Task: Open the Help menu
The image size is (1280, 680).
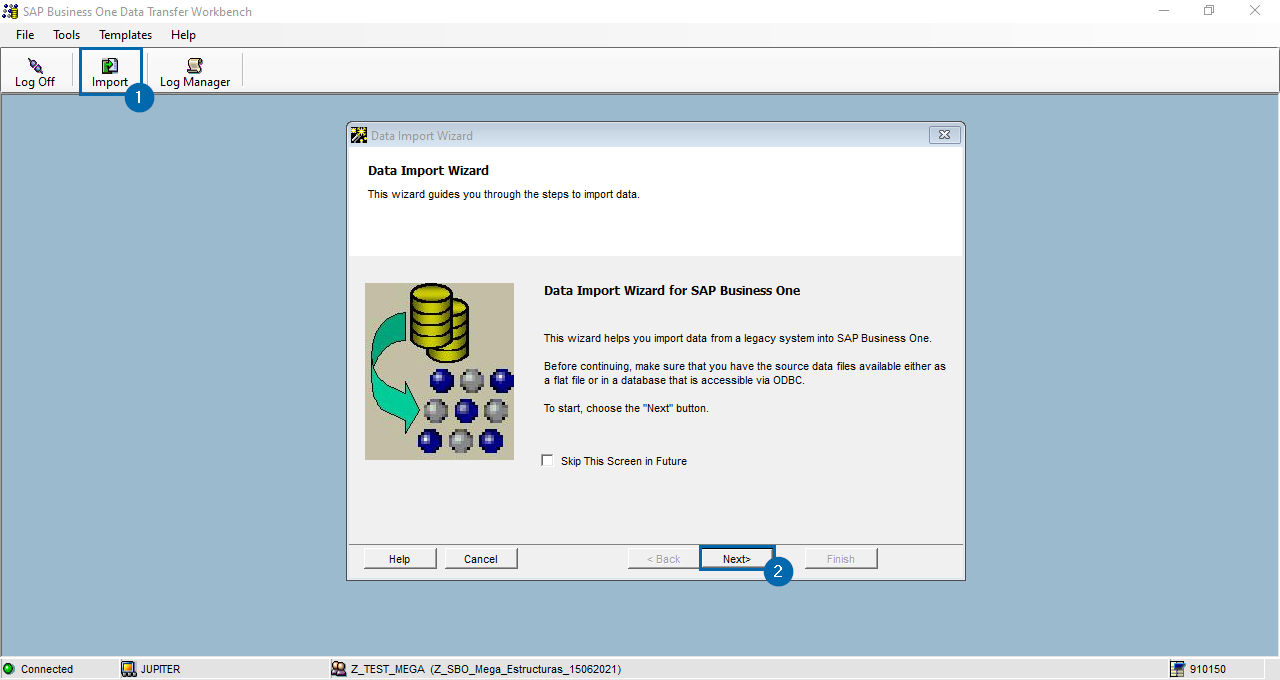Action: pyautogui.click(x=183, y=35)
